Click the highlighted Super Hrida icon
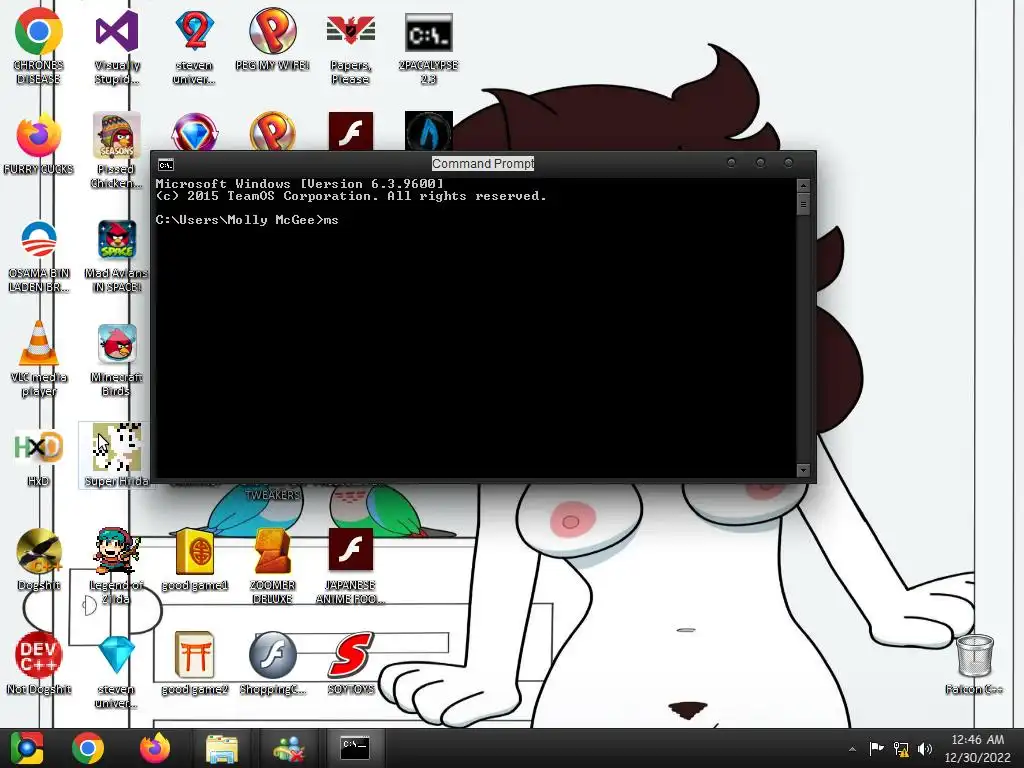1024x768 pixels. [x=117, y=455]
